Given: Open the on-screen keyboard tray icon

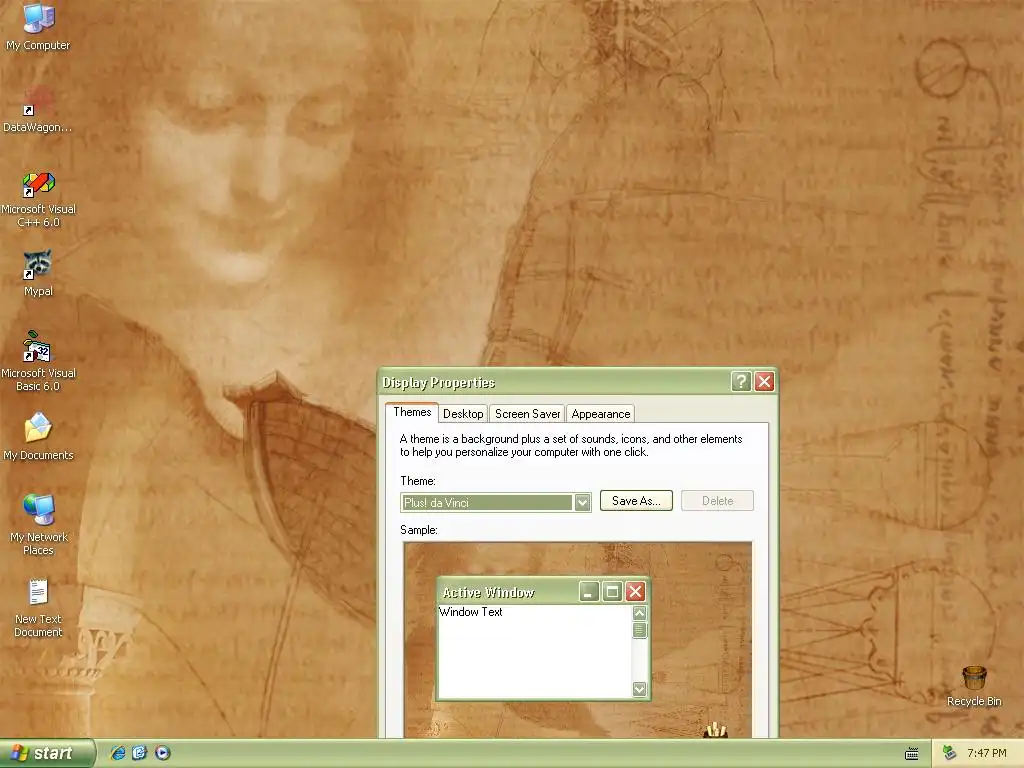Looking at the screenshot, I should tap(912, 754).
